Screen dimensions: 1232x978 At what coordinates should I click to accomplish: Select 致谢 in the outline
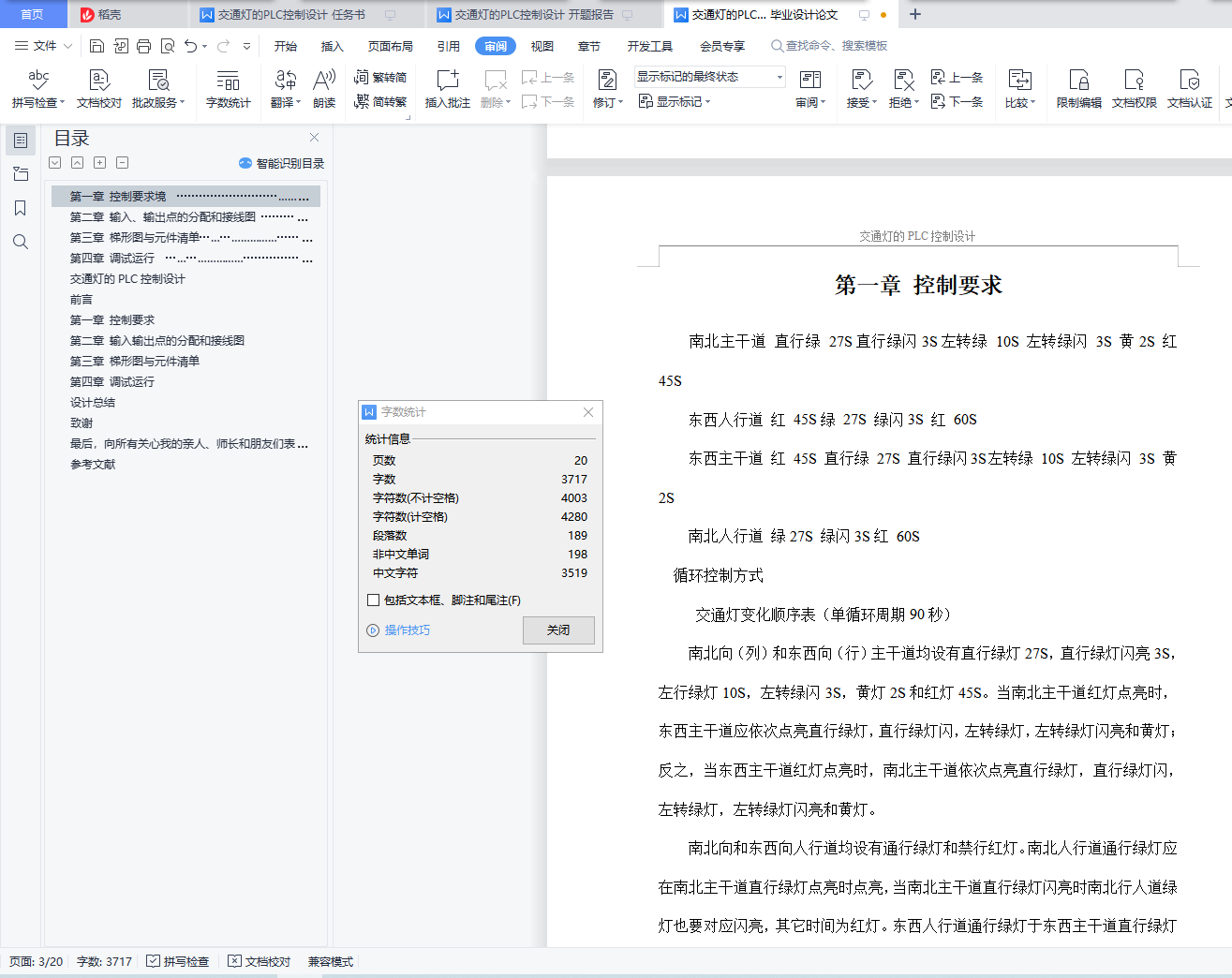tap(82, 423)
